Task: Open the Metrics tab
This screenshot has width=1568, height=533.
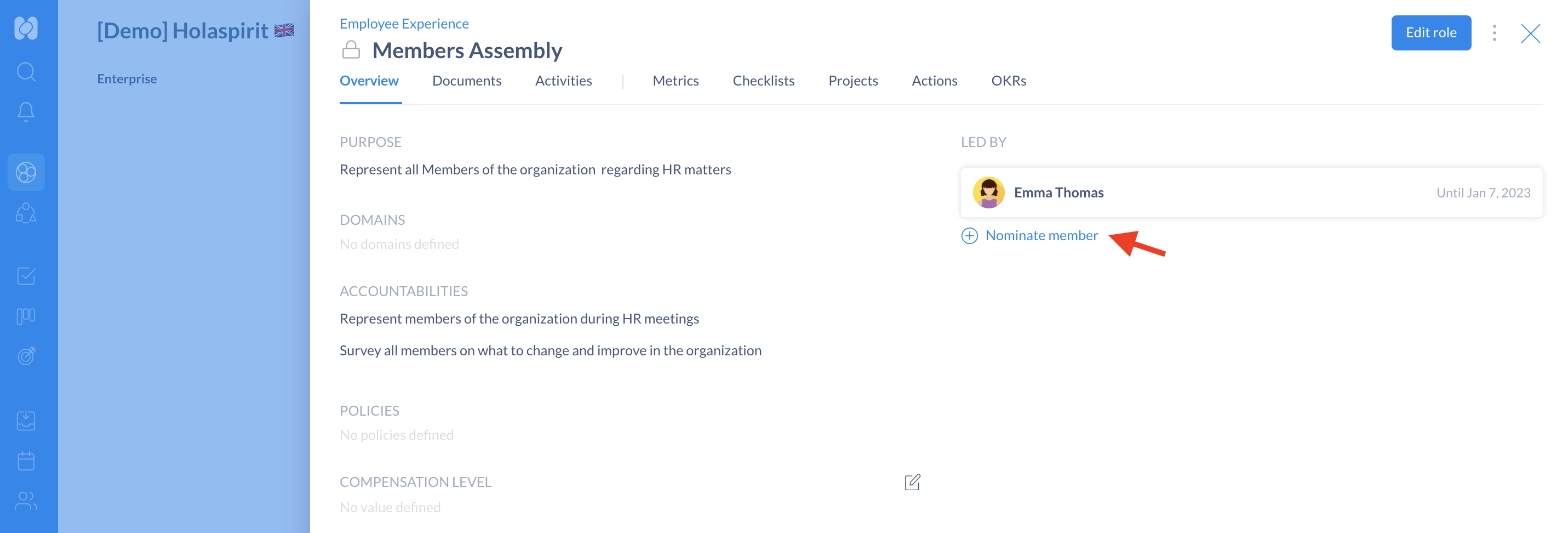Action: [676, 81]
